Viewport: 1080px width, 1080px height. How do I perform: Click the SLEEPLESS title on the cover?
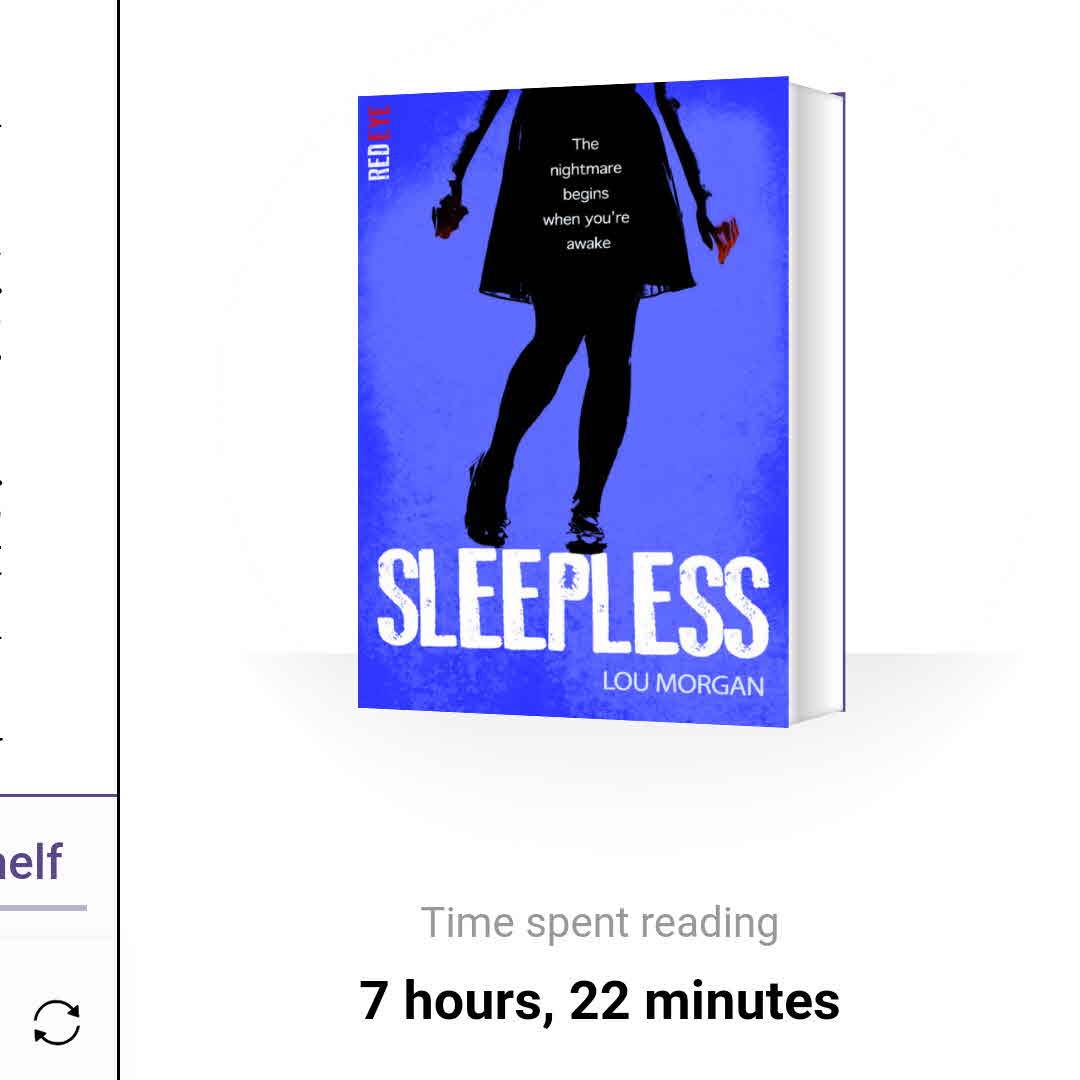click(x=572, y=600)
